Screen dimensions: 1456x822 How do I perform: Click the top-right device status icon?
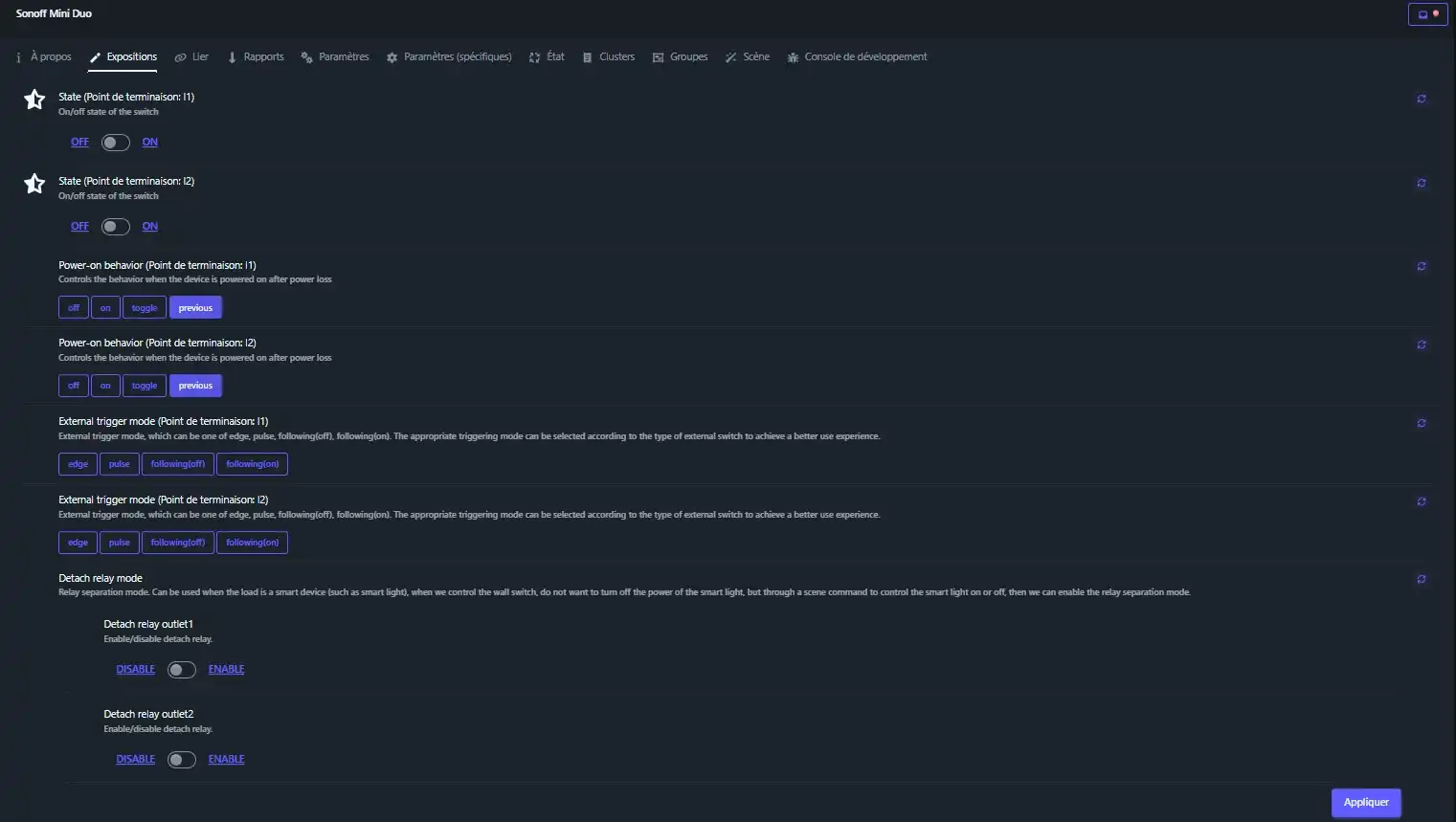point(1427,14)
